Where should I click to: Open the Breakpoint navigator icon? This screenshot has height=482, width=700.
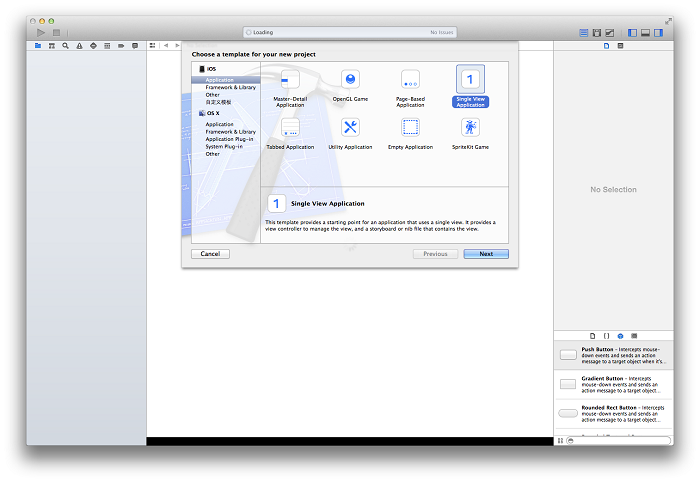click(121, 46)
